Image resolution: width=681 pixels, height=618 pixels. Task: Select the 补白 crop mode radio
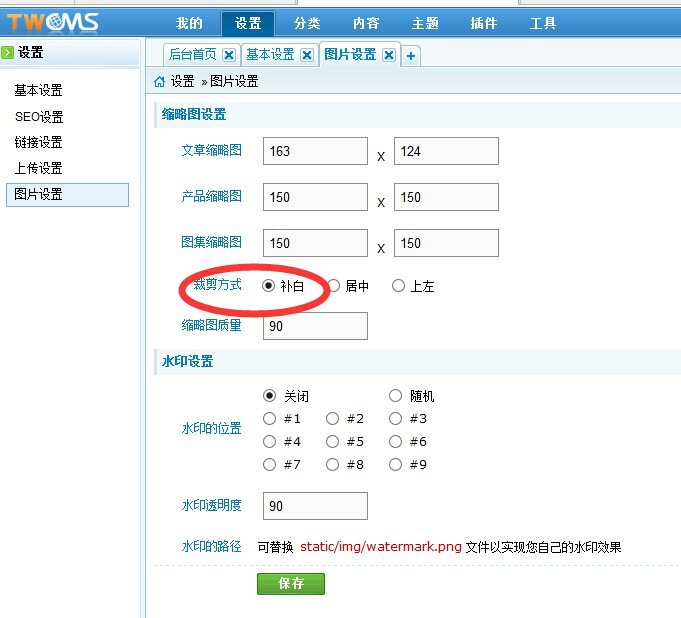coord(268,286)
